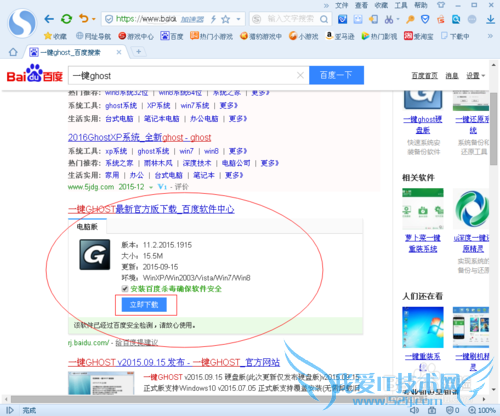The image size is (500, 416).
Task: Open the 查看 menu
Action: (x=361, y=5)
